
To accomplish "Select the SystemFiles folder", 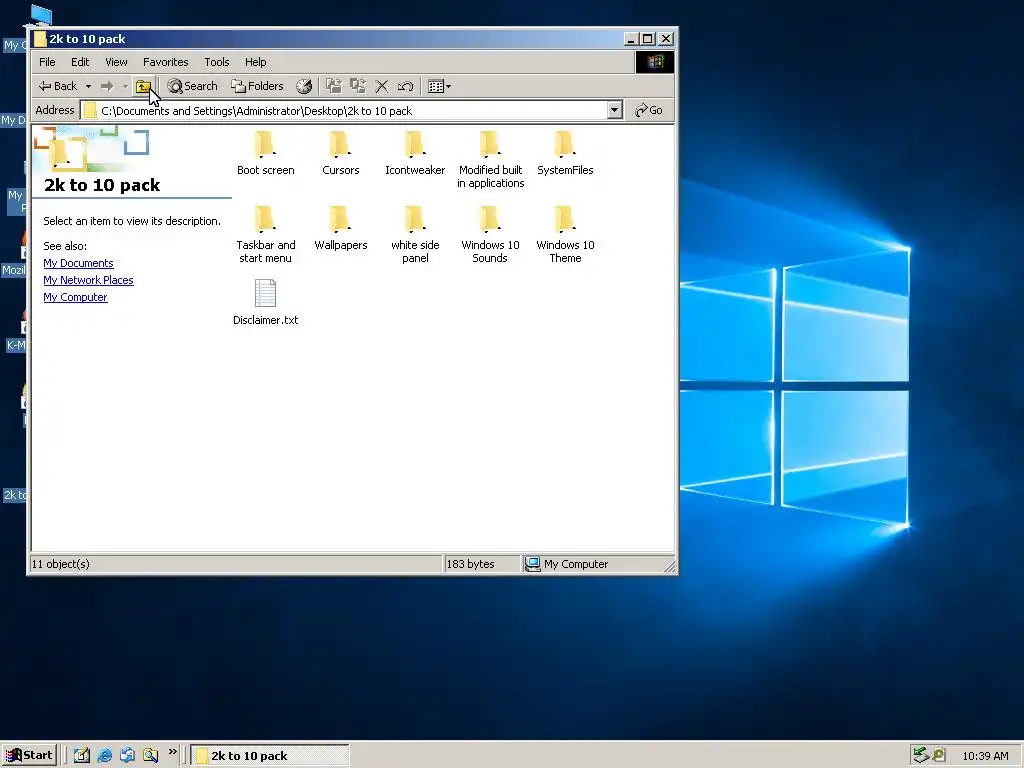I will pos(565,153).
